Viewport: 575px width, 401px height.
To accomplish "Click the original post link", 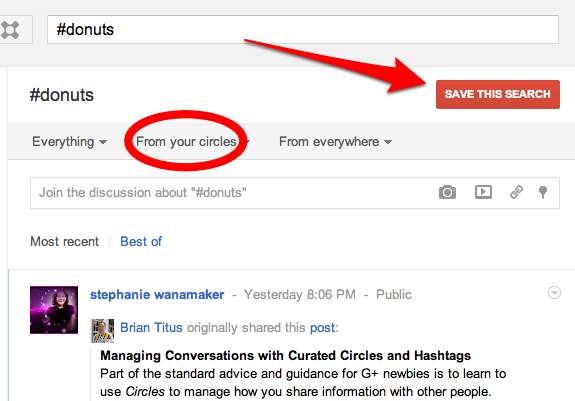I will [322, 327].
